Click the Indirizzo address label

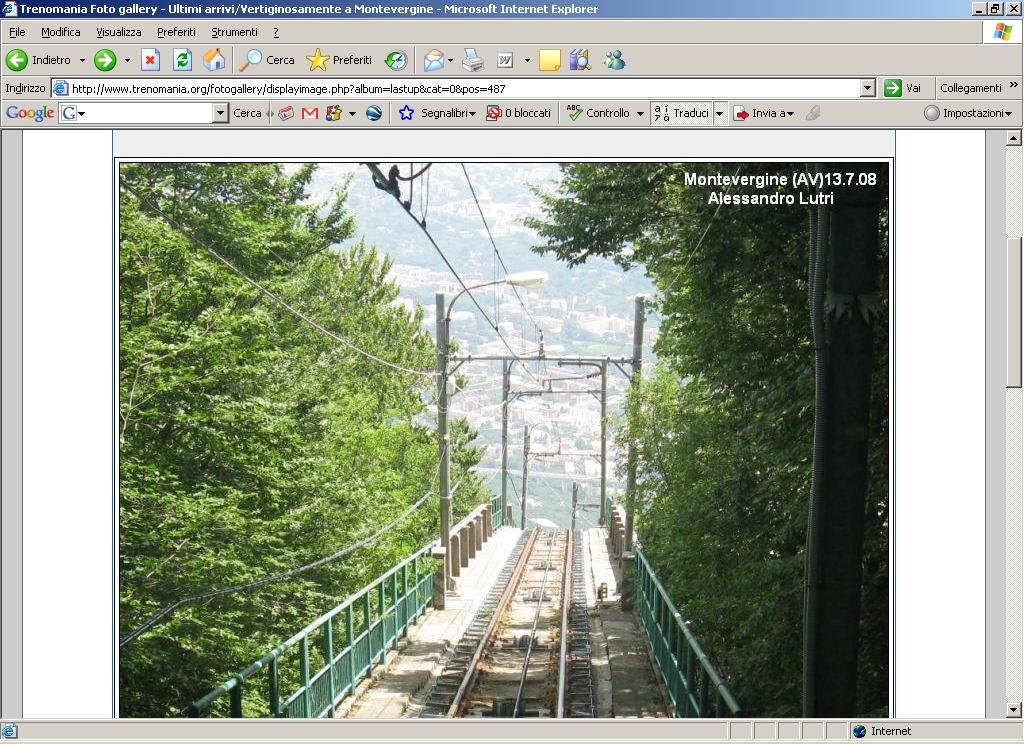click(25, 88)
